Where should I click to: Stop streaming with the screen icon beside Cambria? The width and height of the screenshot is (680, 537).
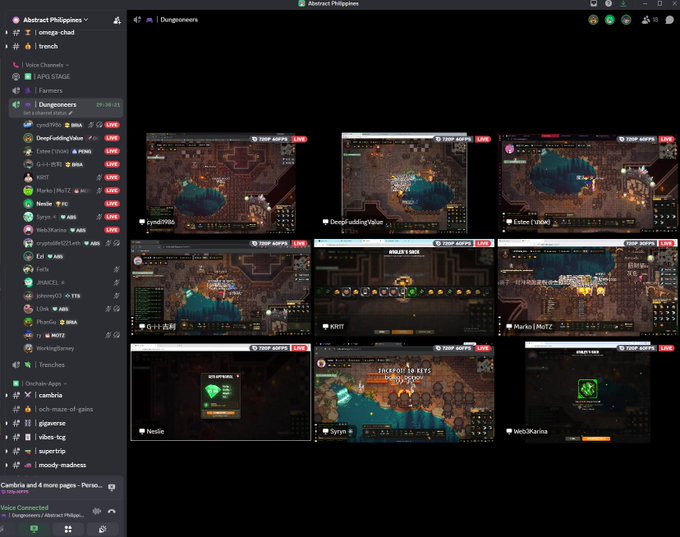pos(111,487)
